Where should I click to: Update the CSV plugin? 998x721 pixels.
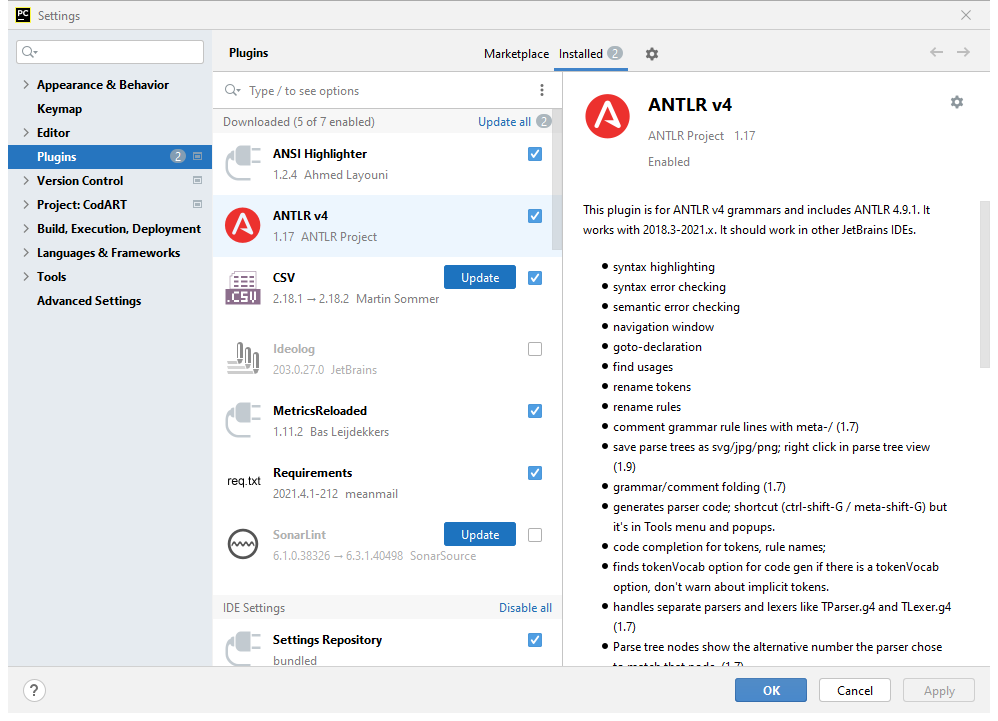pyautogui.click(x=480, y=277)
